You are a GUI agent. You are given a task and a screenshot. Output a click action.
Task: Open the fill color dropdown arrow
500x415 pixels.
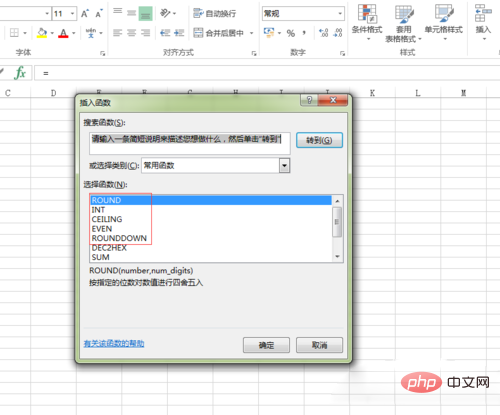pyautogui.click(x=52, y=33)
